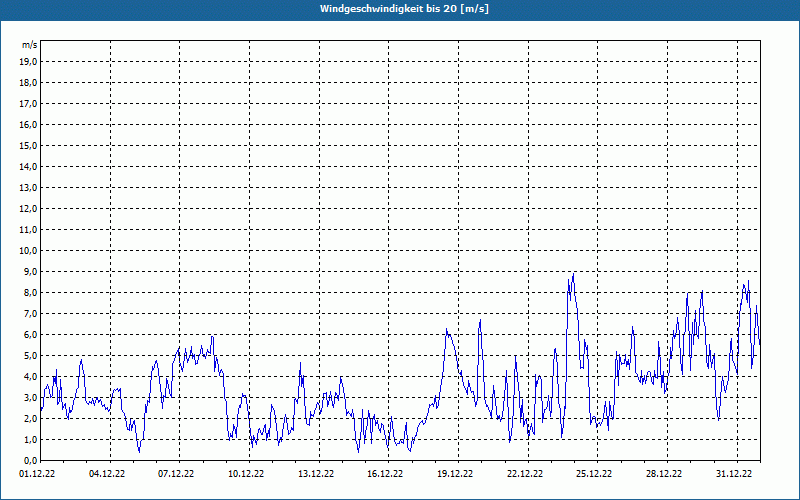
Task: Select the 17,0 y-axis label
Action: pyautogui.click(x=28, y=104)
